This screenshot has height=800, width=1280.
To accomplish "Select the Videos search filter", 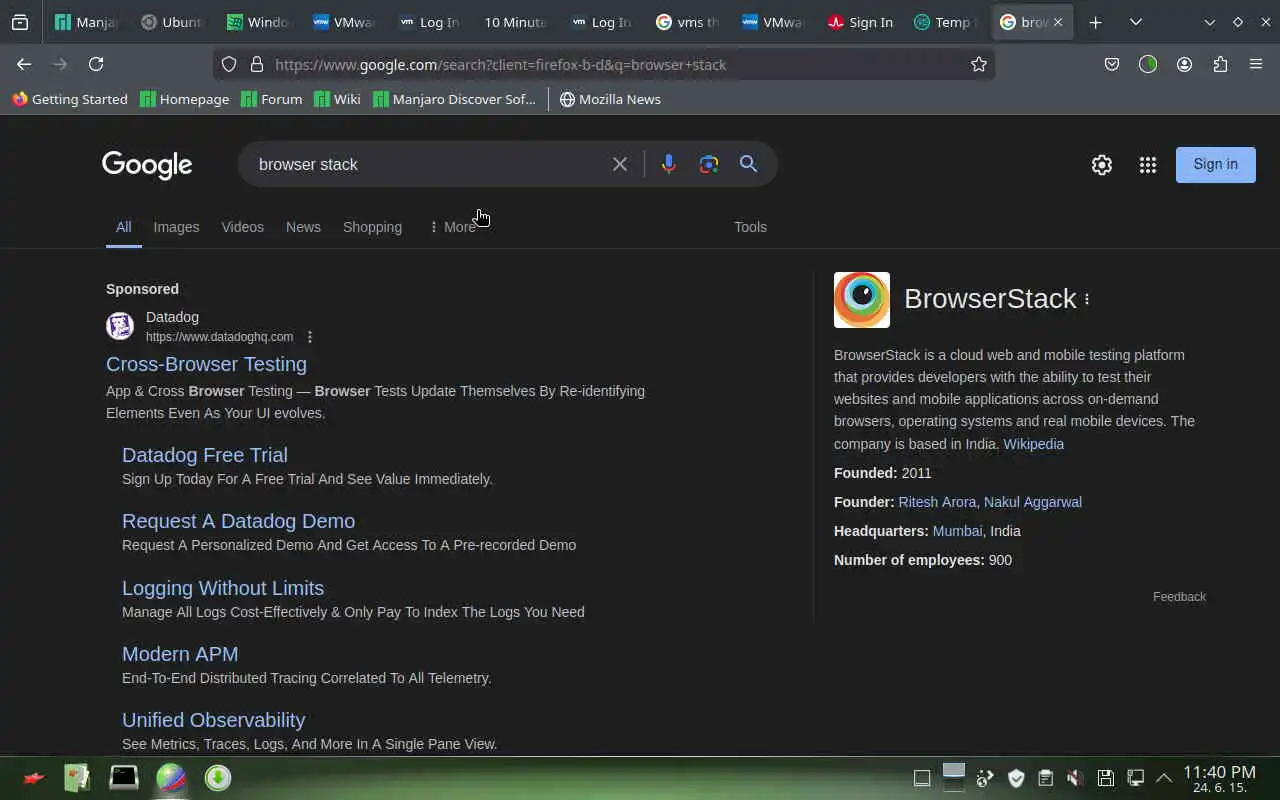I will click(x=243, y=227).
